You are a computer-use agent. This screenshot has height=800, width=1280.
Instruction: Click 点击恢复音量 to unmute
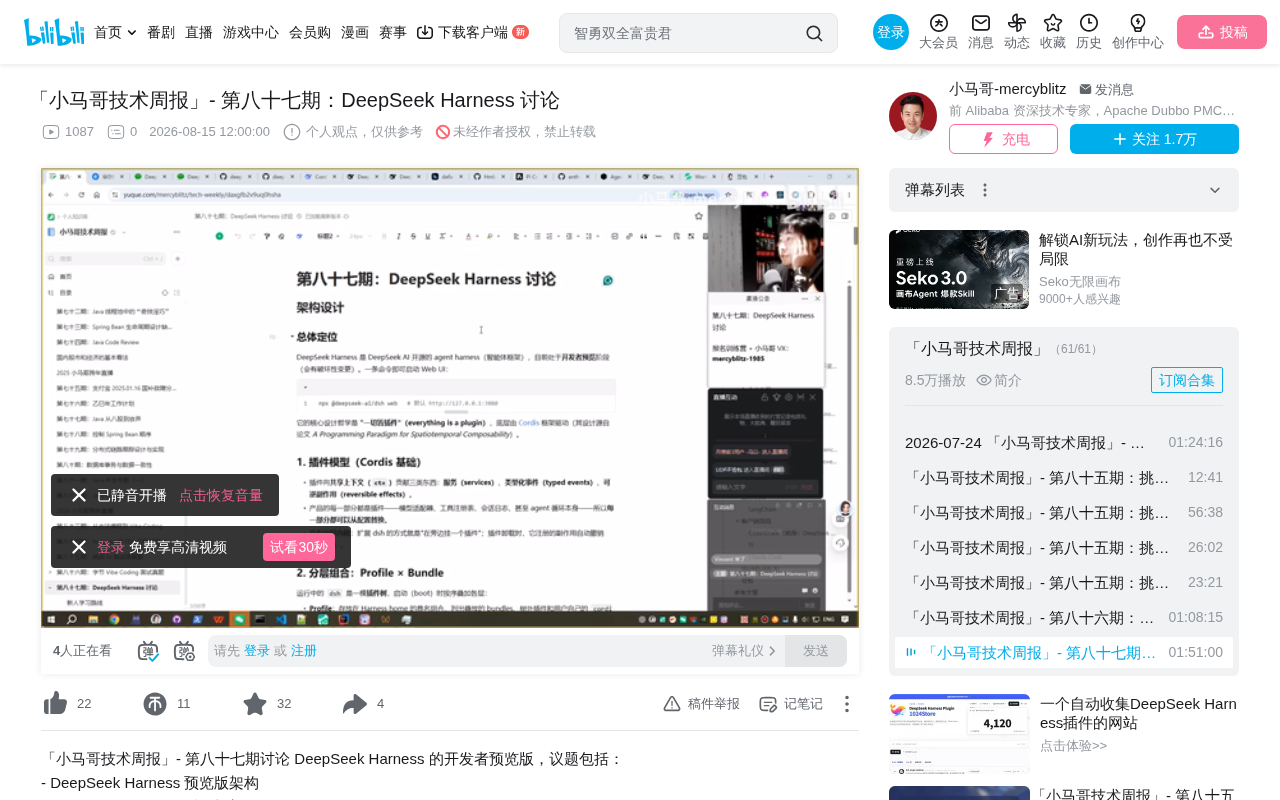[x=221, y=495]
